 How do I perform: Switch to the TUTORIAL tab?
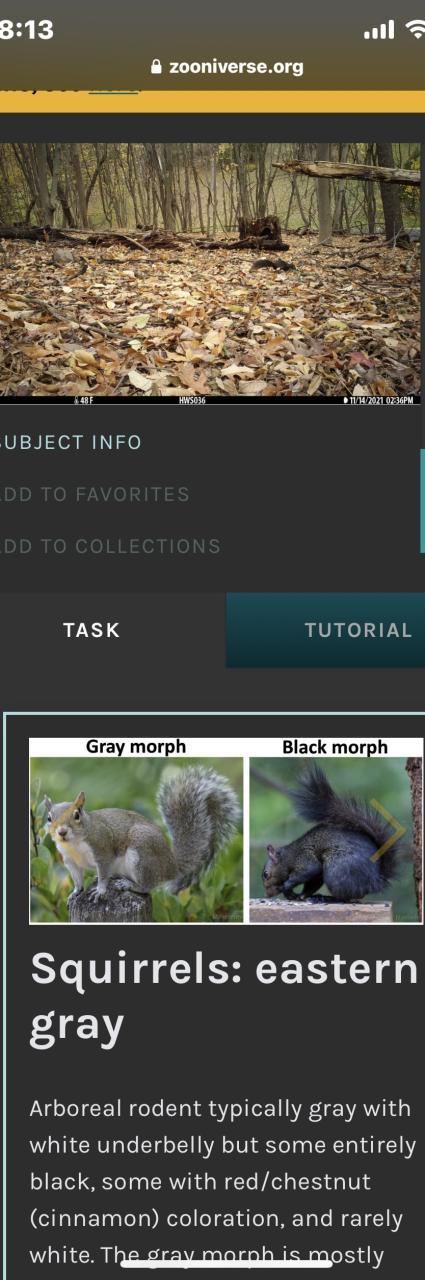(326, 630)
